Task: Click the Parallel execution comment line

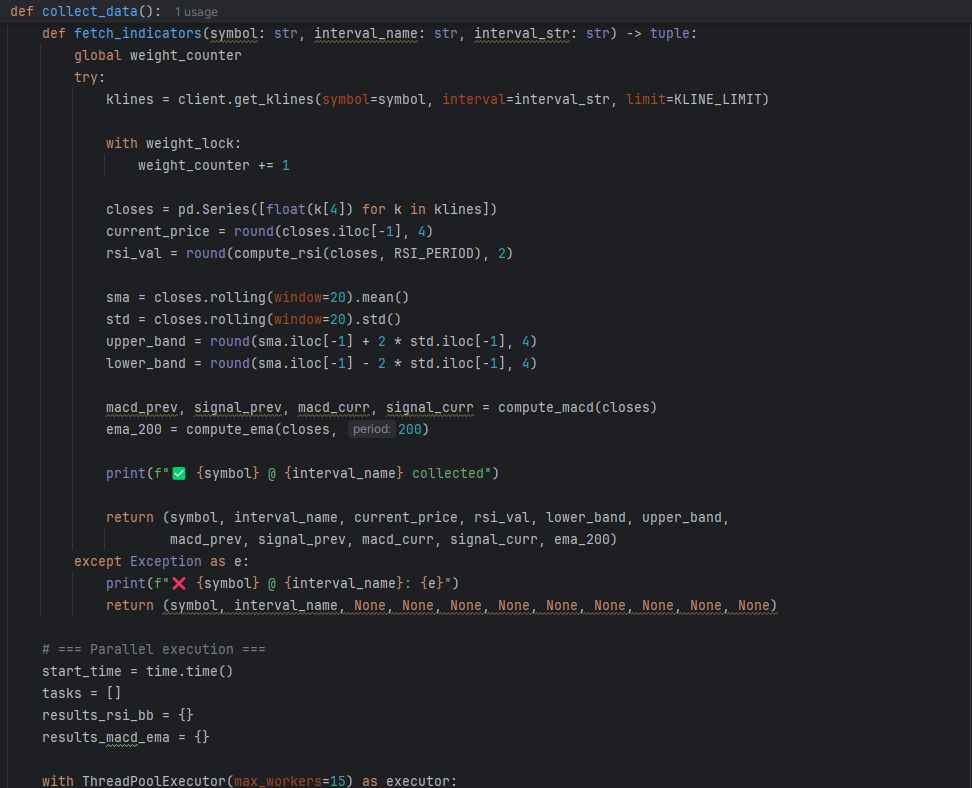Action: coord(153,649)
